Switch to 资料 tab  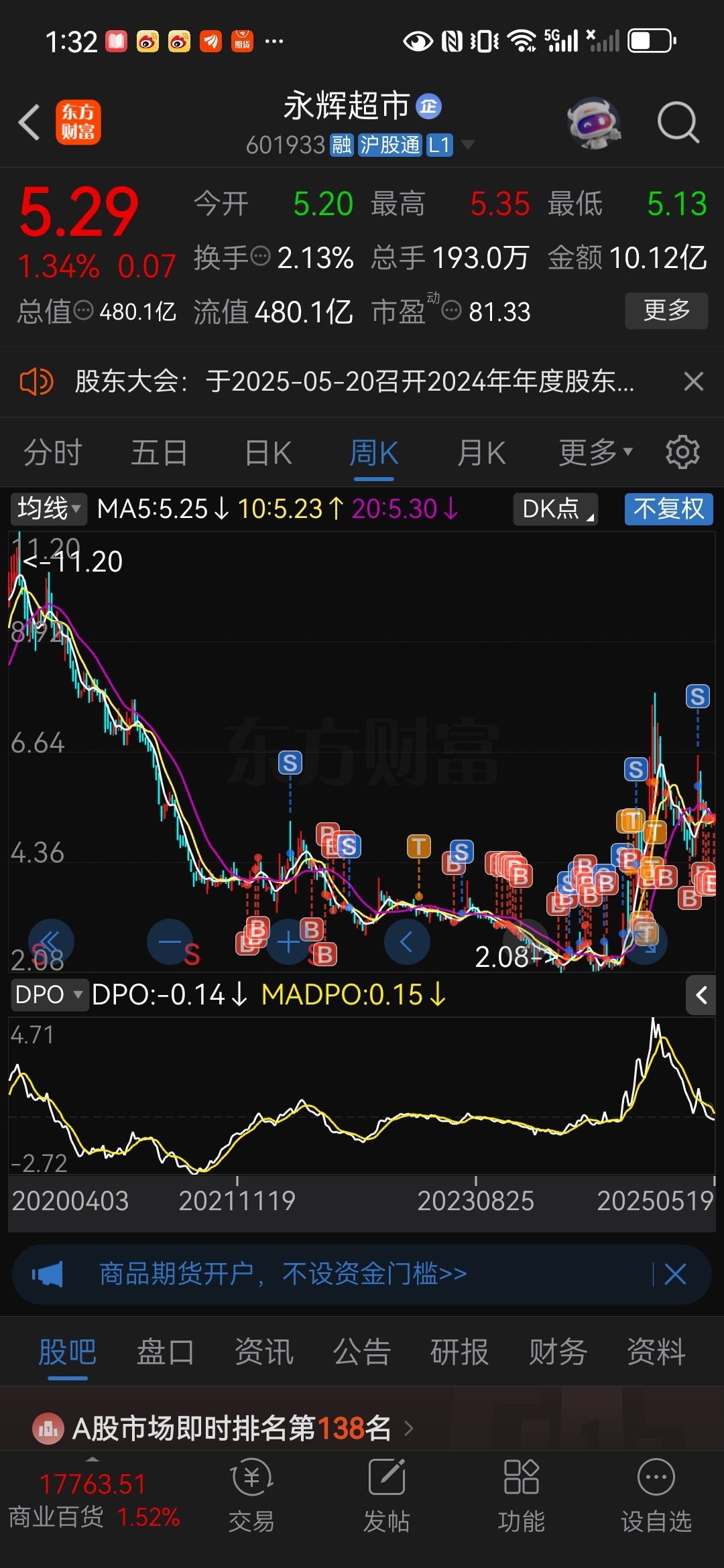click(656, 1352)
